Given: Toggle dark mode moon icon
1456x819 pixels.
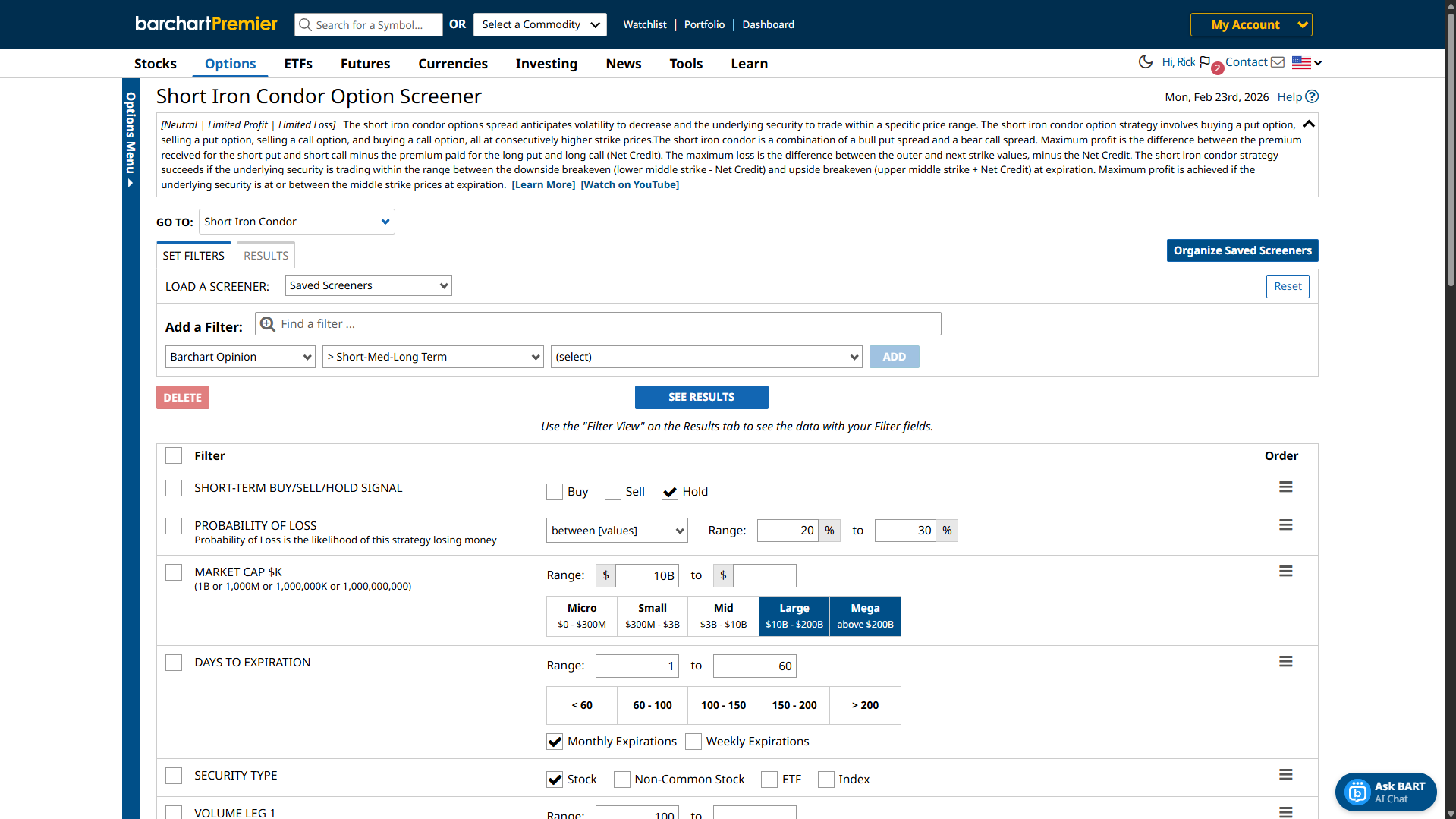Looking at the screenshot, I should tap(1146, 62).
